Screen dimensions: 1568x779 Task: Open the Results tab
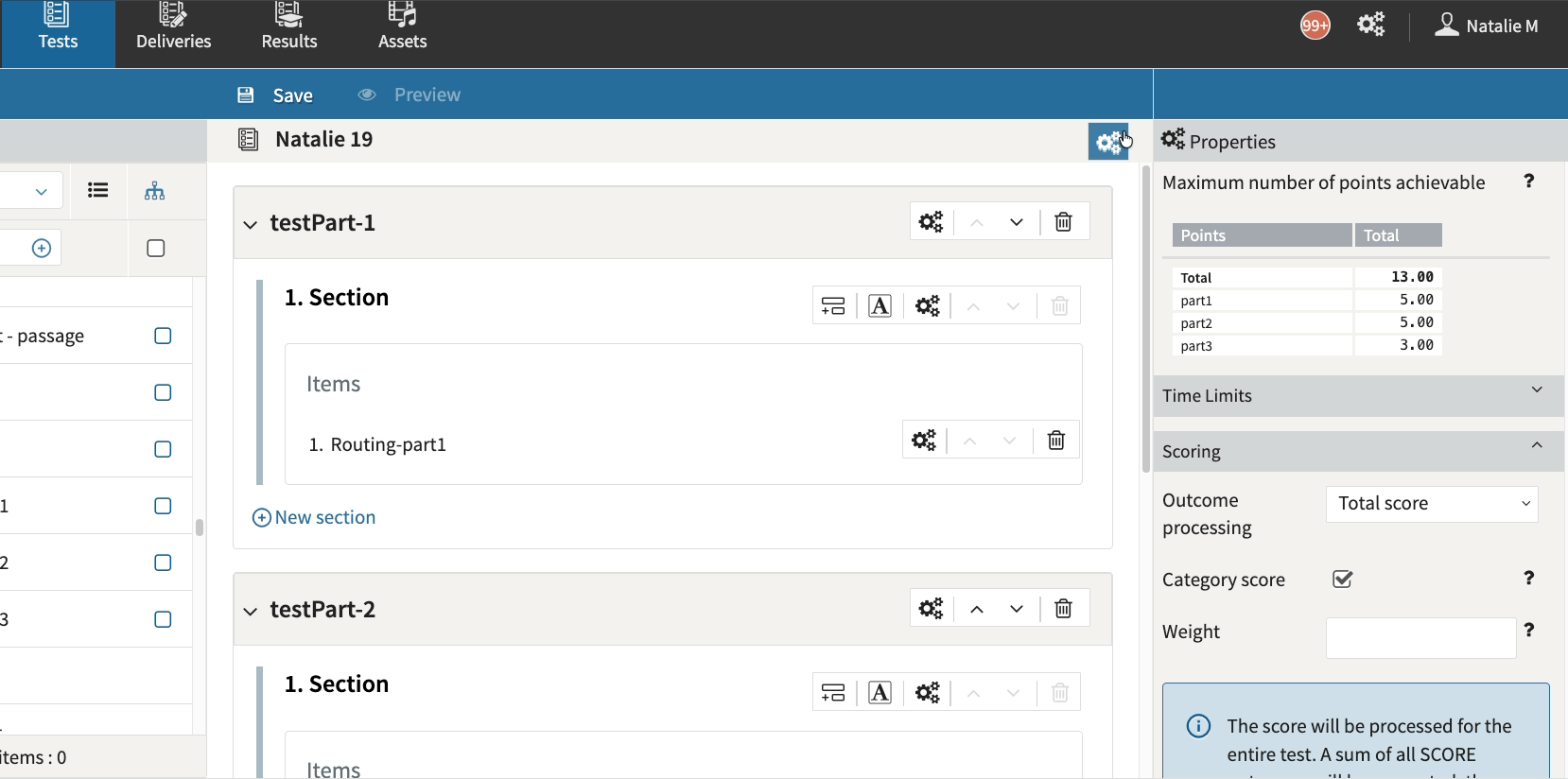point(289,34)
